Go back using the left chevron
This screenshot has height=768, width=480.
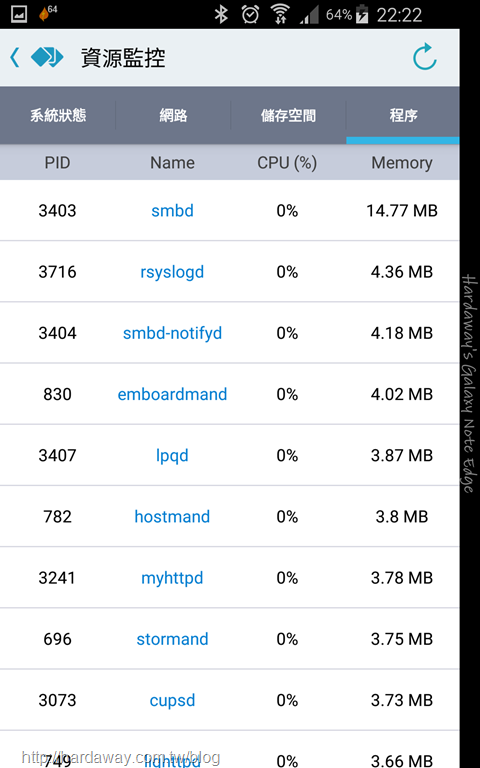[15, 57]
